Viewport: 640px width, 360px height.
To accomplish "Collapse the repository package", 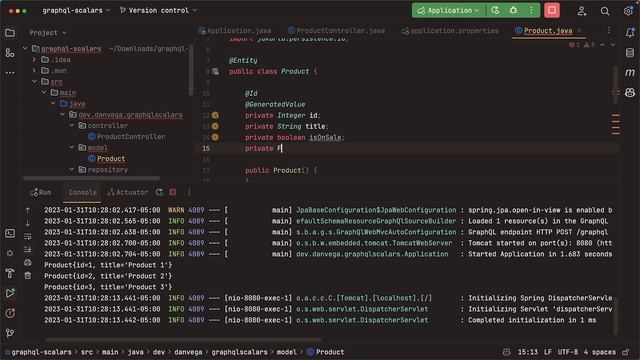I will click(x=72, y=169).
